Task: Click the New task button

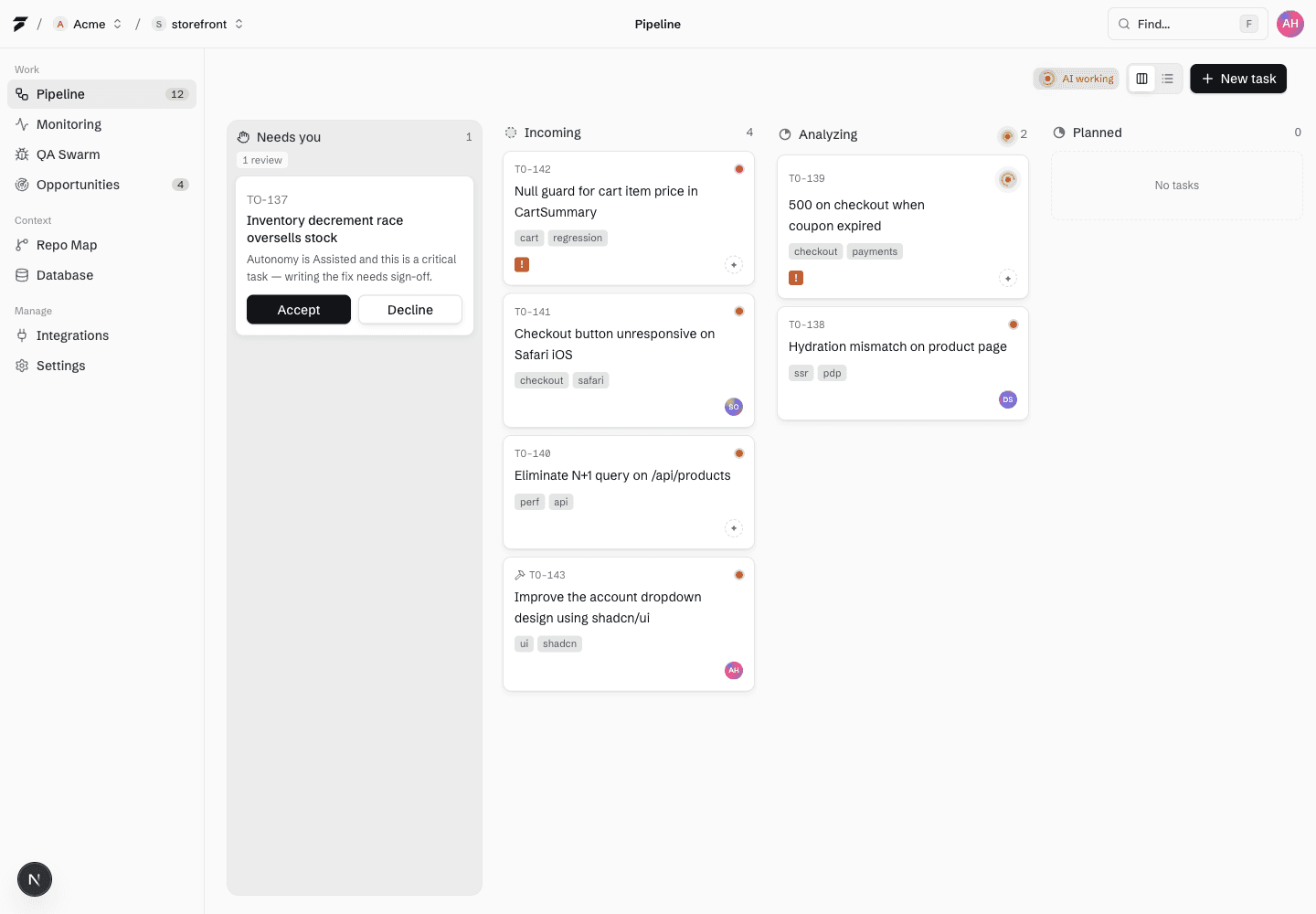Action: pos(1238,79)
